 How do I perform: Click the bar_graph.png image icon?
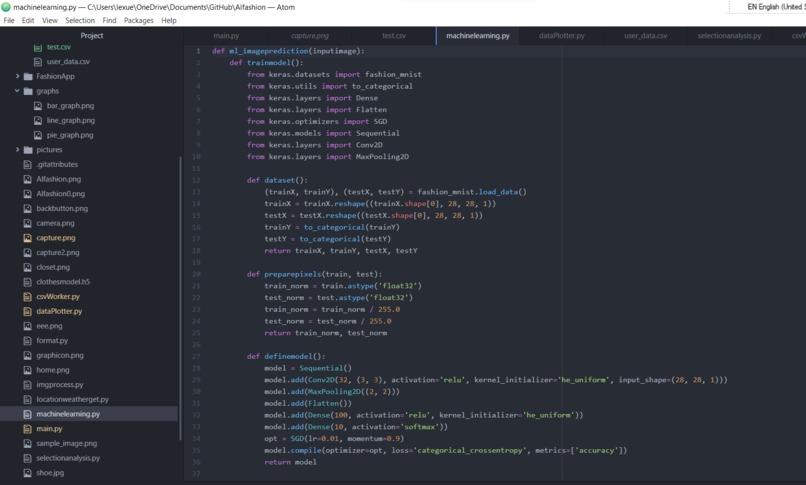click(x=38, y=105)
